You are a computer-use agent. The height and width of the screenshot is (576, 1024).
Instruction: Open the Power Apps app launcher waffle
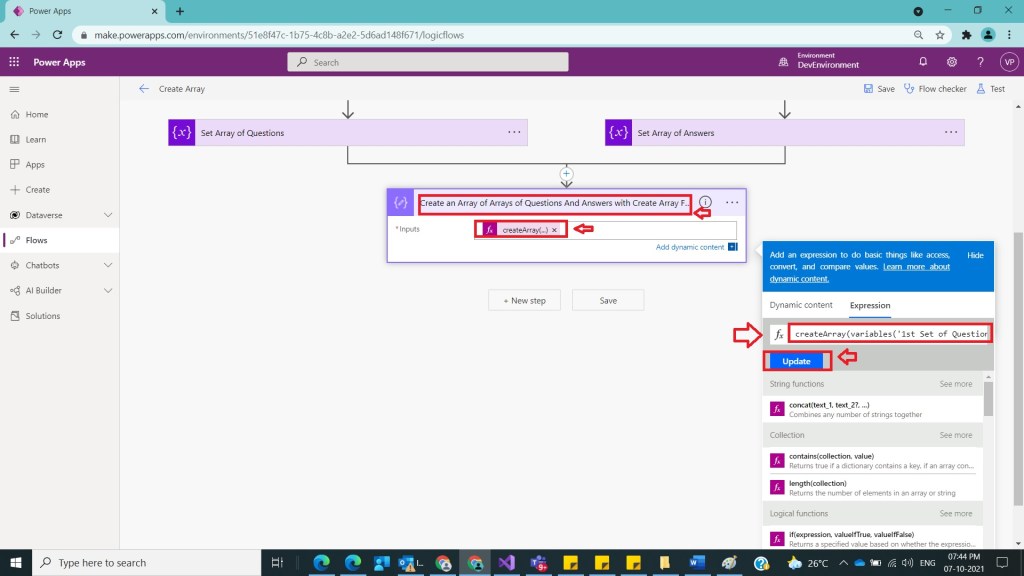[14, 62]
